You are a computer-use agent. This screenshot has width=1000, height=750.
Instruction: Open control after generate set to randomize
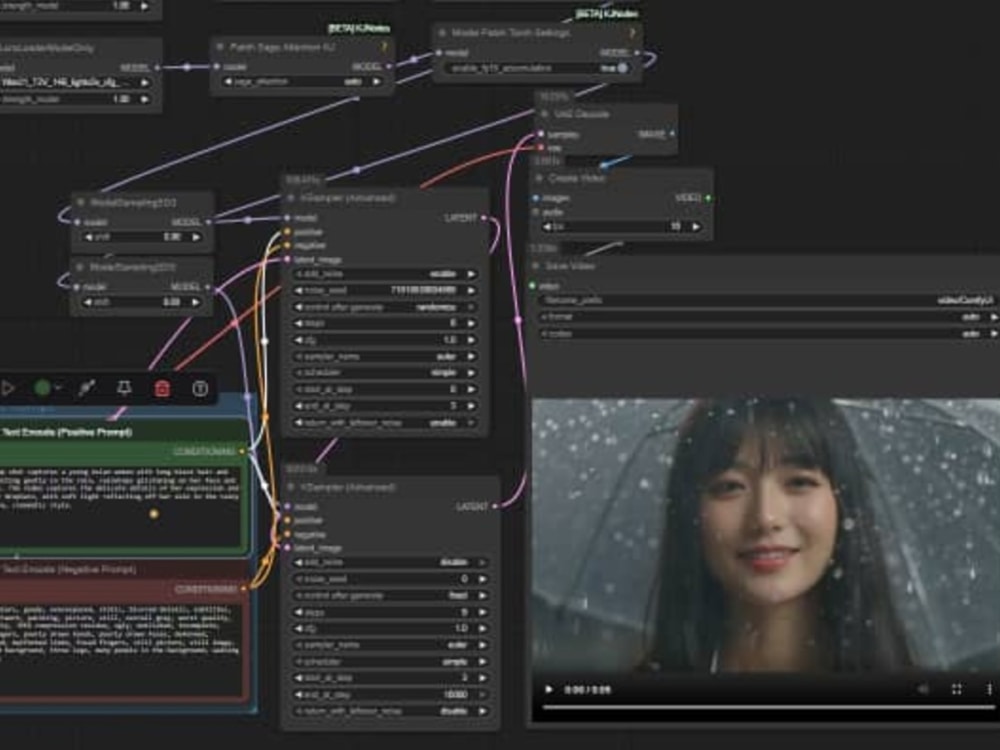click(x=385, y=307)
